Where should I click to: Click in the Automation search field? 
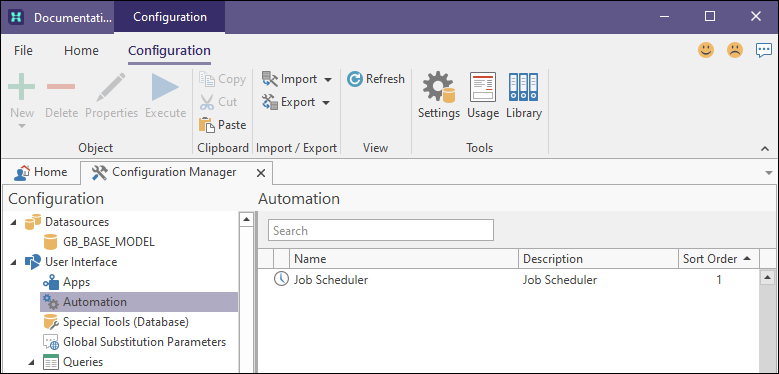coord(381,230)
